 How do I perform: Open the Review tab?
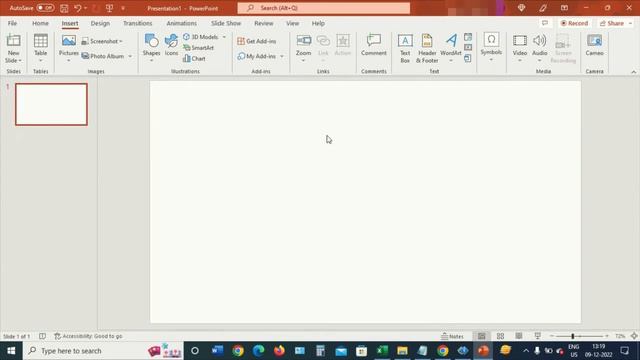point(264,23)
